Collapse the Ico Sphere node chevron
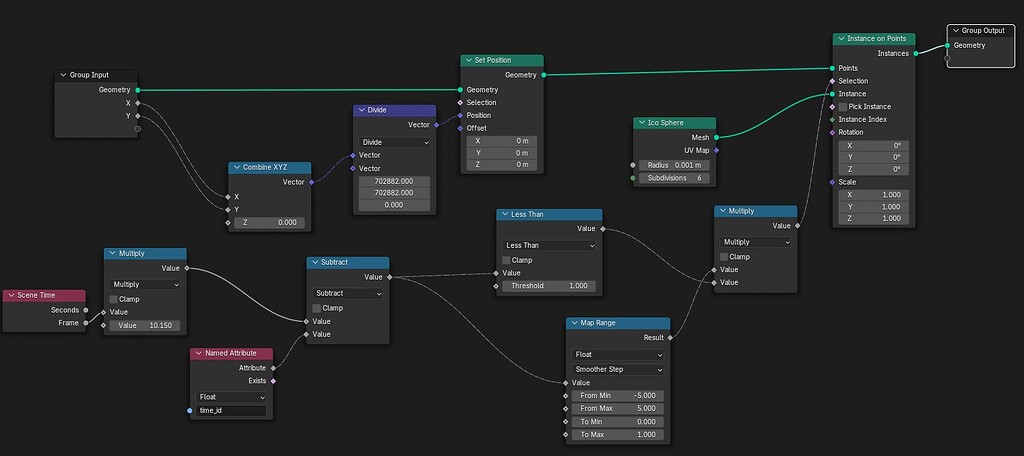This screenshot has width=1024, height=456. pyautogui.click(x=641, y=123)
